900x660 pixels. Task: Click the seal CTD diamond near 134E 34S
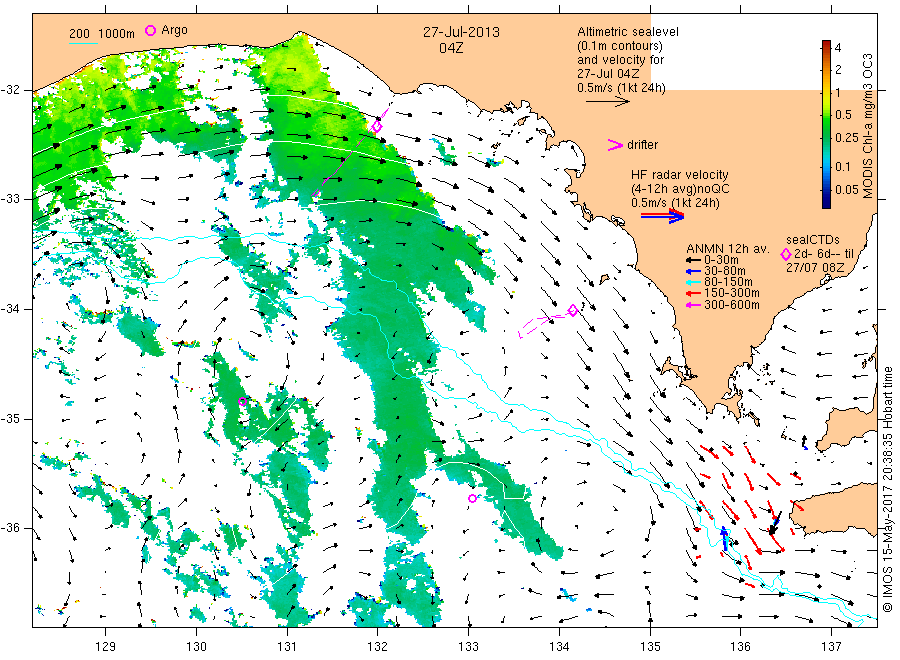pyautogui.click(x=572, y=310)
